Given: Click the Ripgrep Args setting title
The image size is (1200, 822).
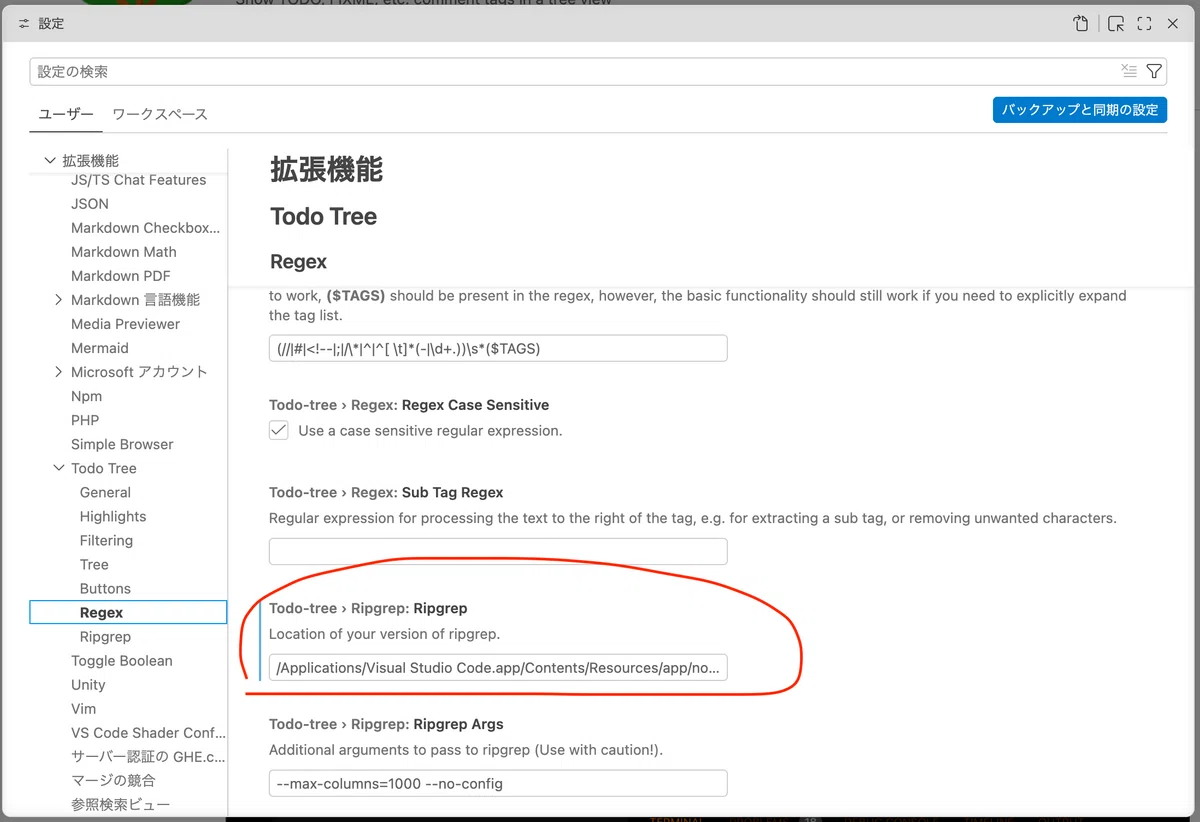Looking at the screenshot, I should click(386, 724).
